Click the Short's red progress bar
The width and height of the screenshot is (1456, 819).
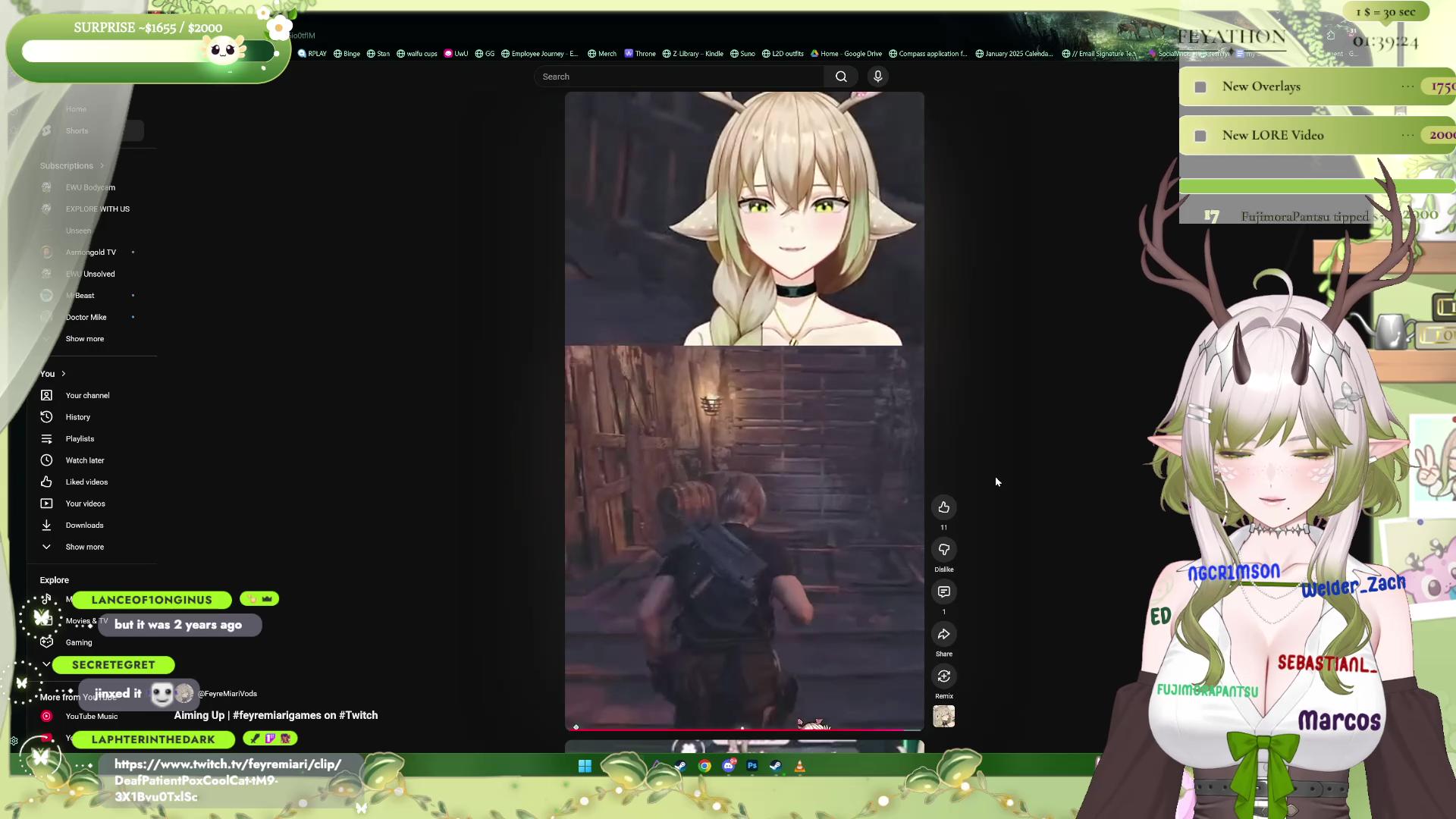point(744,730)
